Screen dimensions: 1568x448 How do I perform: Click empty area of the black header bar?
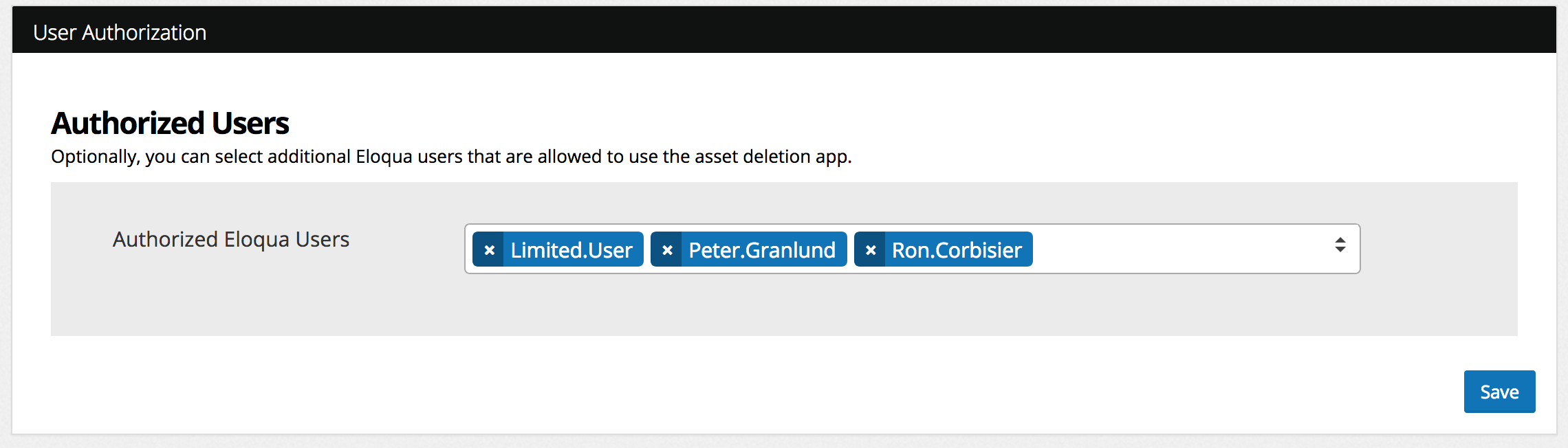coord(825,30)
